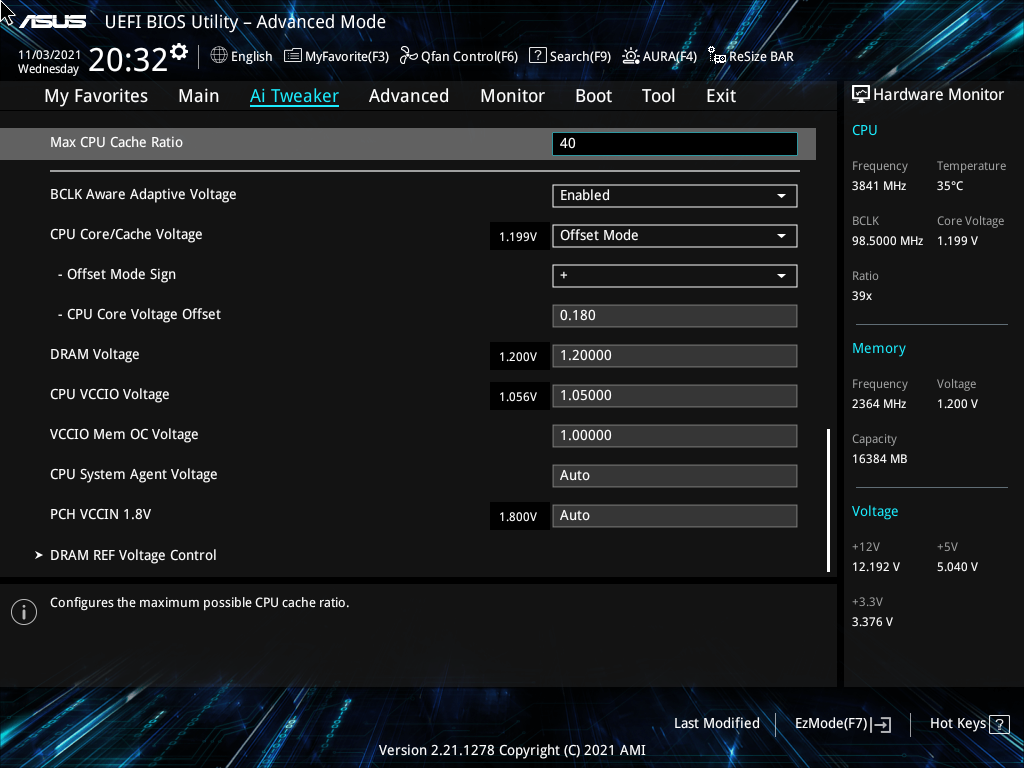
Task: Show Hot Keys help
Action: pyautogui.click(x=957, y=724)
